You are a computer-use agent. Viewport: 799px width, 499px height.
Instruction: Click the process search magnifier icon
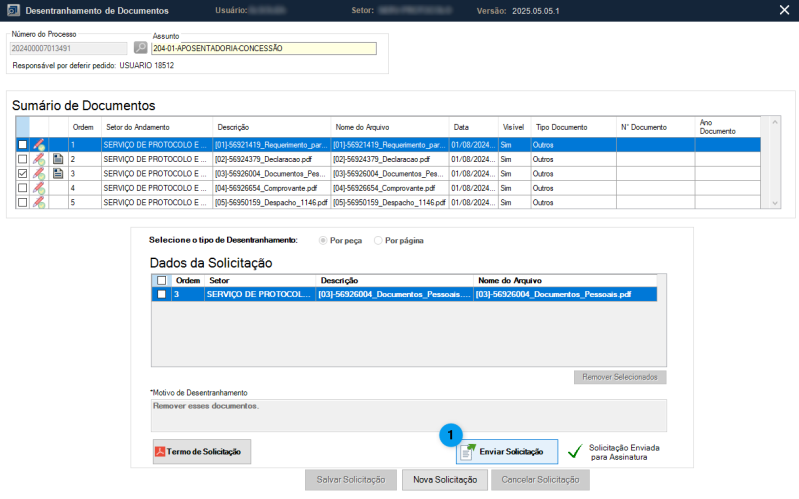point(140,47)
